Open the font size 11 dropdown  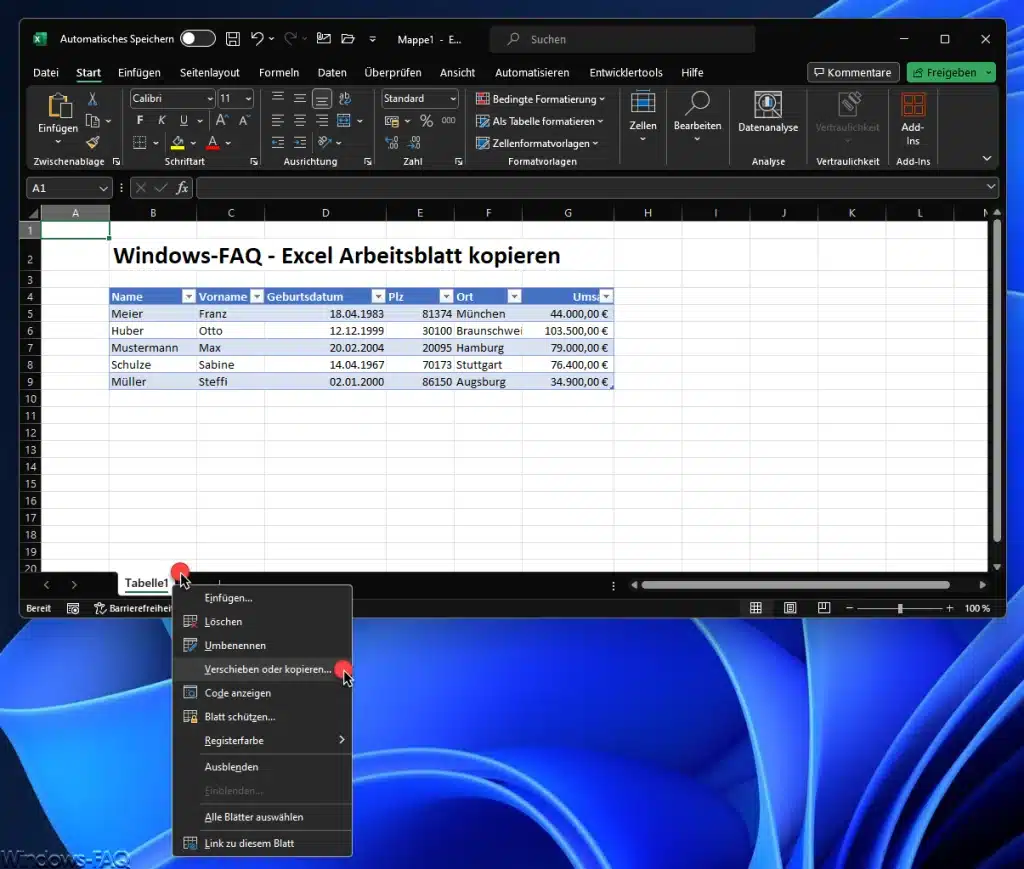[248, 99]
